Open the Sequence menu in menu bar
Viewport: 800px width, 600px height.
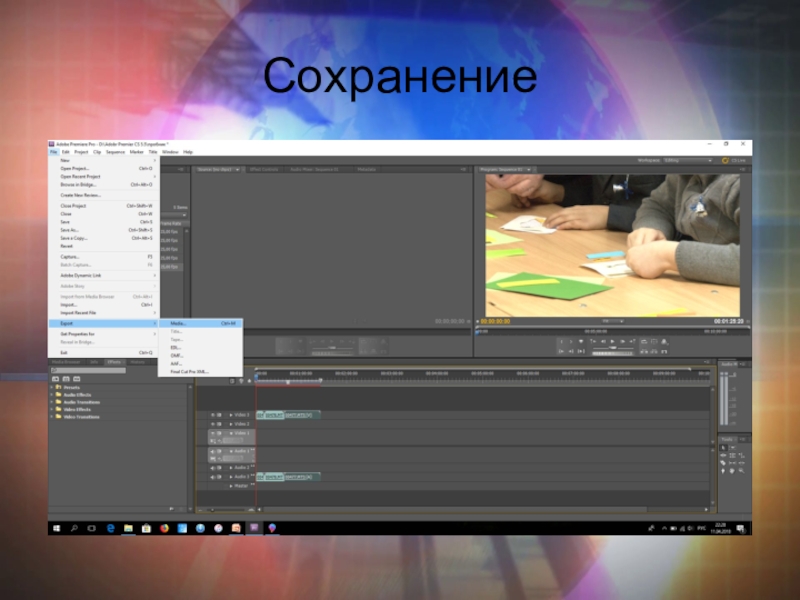(x=115, y=152)
